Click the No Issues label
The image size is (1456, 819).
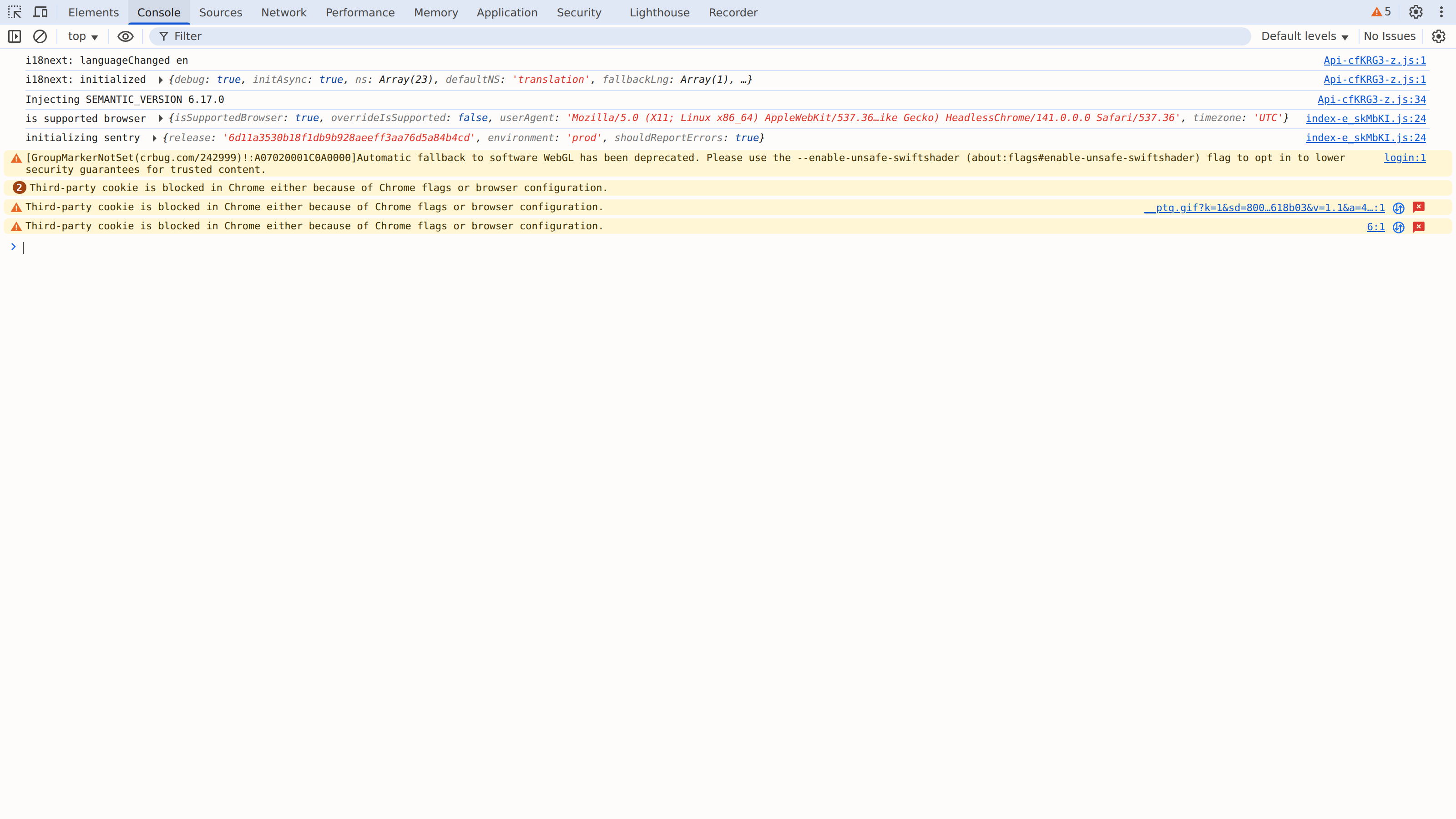[1389, 36]
